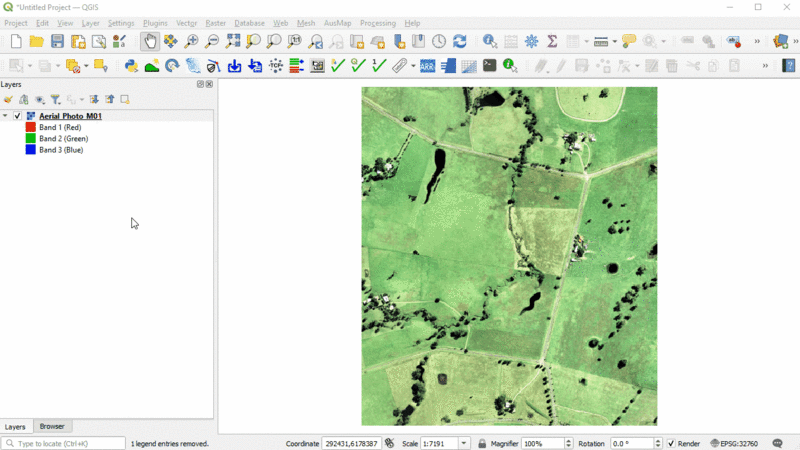Screen dimensions: 800x450
Task: Click the Type to locate search field
Action: coord(65,443)
